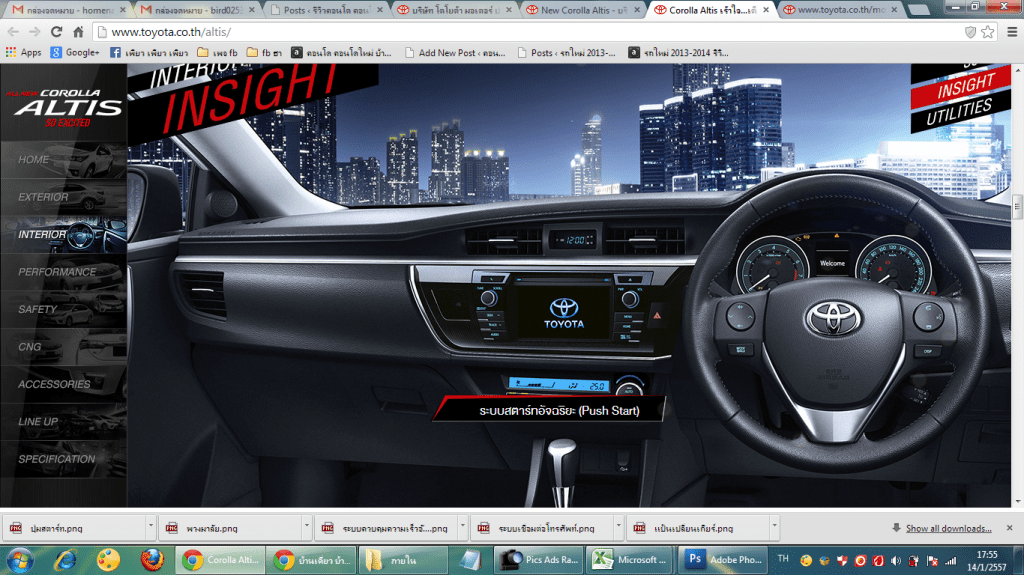Open the Windows Start menu

[20, 561]
